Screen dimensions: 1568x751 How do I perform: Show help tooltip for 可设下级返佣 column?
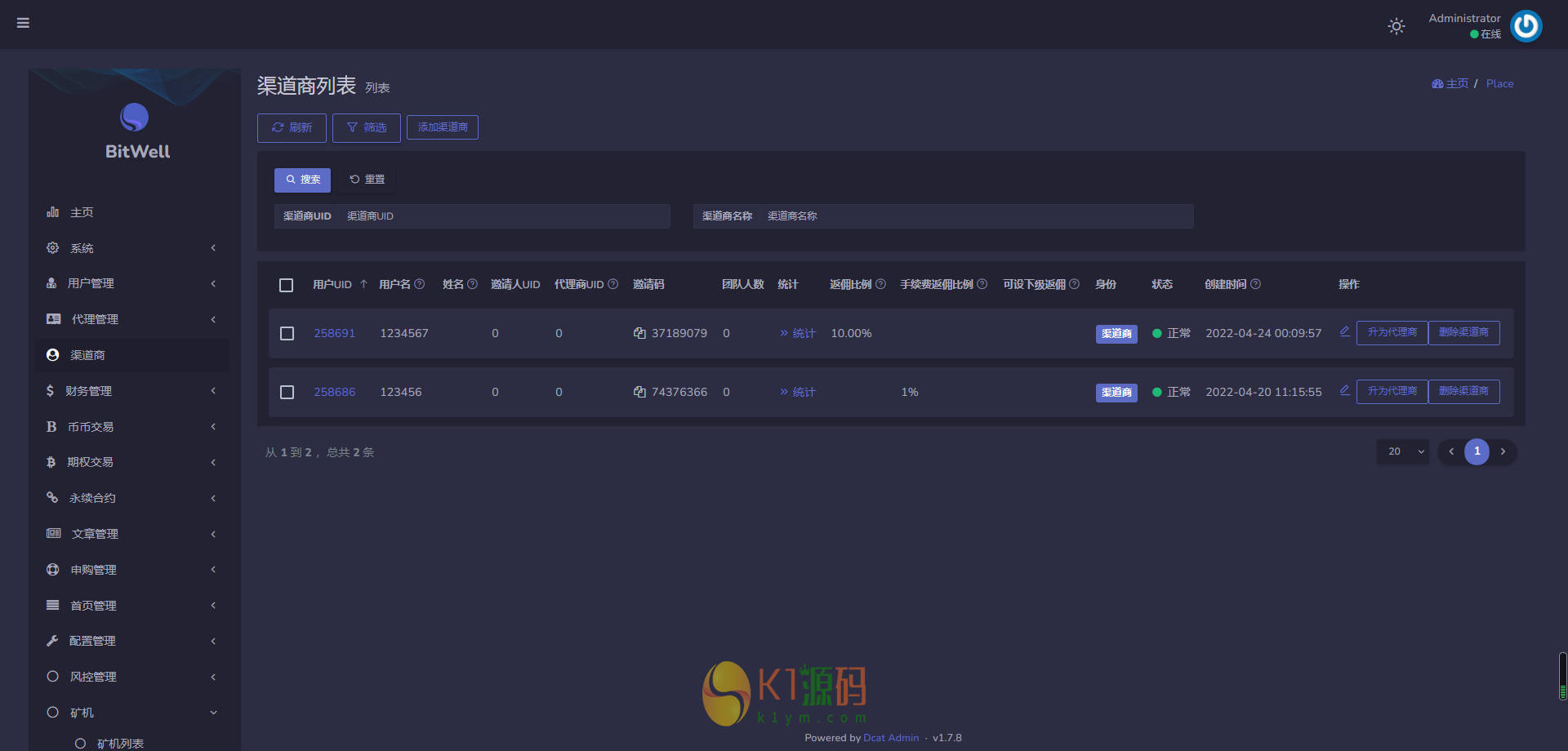click(x=1075, y=284)
